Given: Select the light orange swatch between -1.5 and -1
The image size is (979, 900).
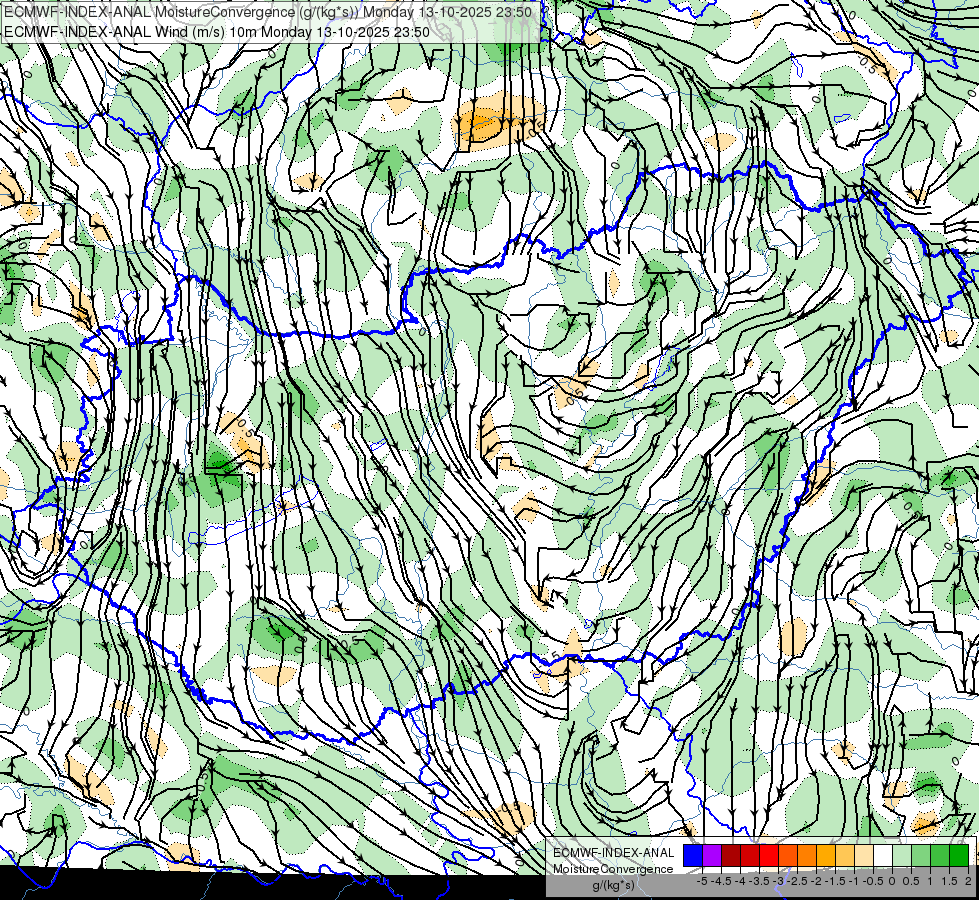Looking at the screenshot, I should 845,856.
